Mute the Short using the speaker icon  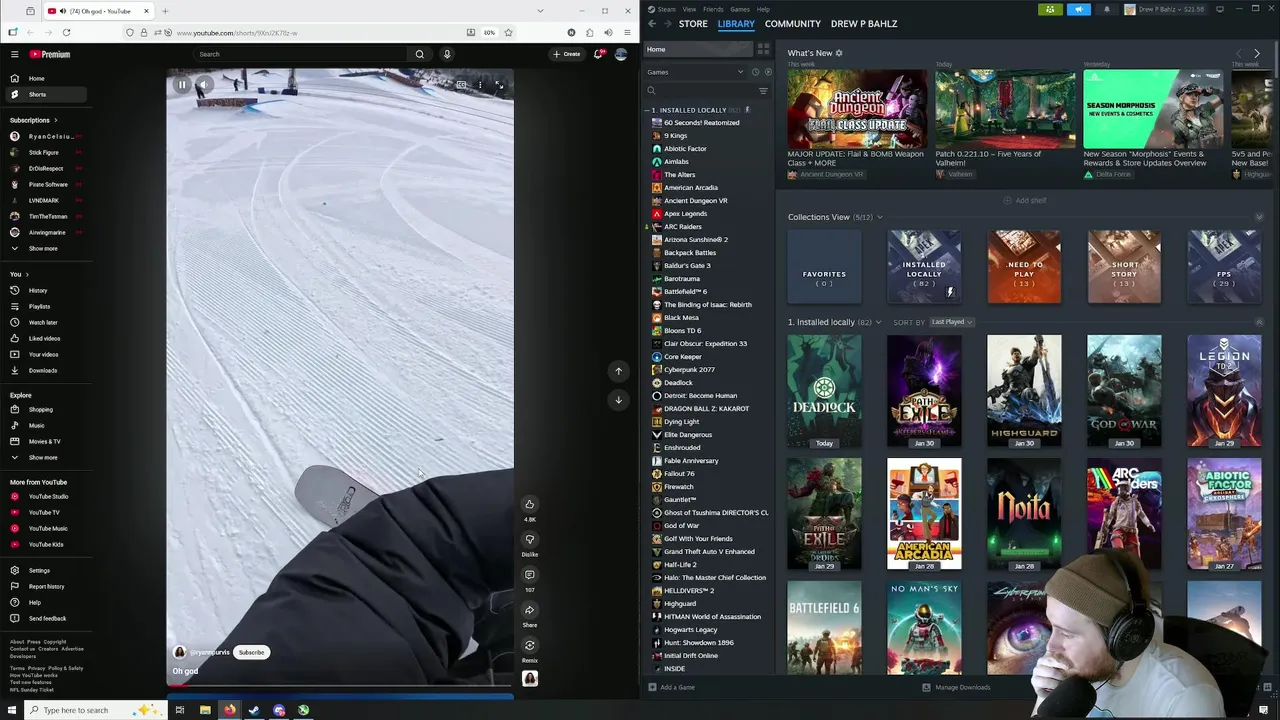pyautogui.click(x=204, y=85)
